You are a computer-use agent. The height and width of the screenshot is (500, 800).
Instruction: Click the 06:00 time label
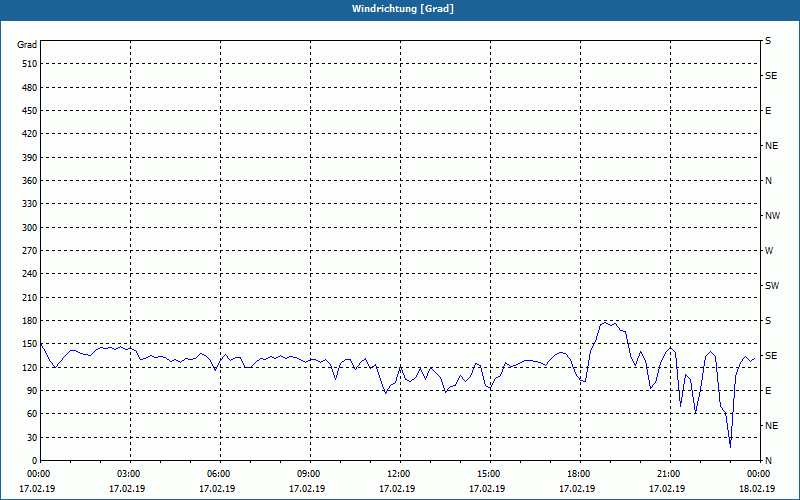tap(217, 474)
